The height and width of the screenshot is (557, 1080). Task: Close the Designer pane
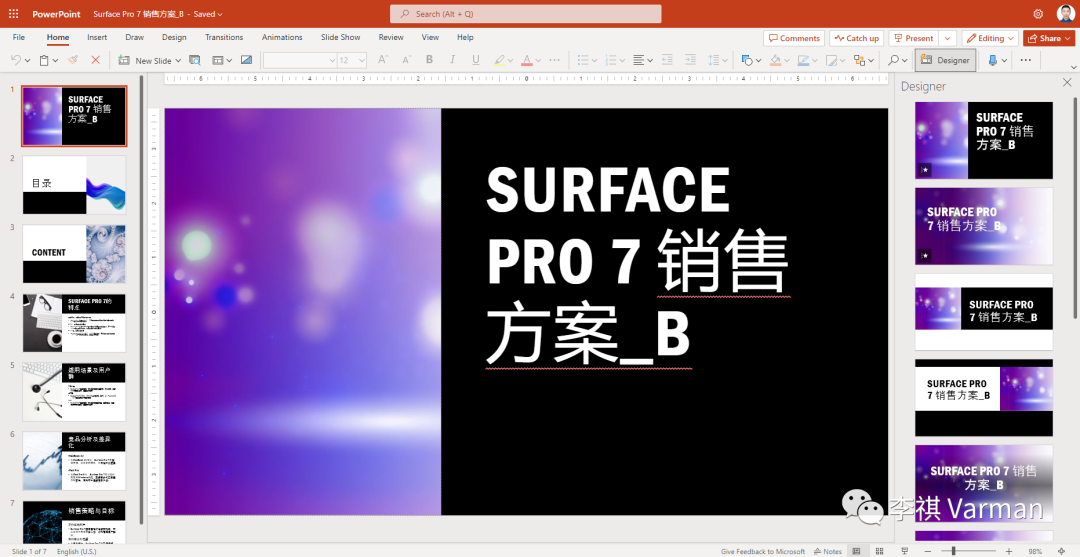click(x=1067, y=83)
